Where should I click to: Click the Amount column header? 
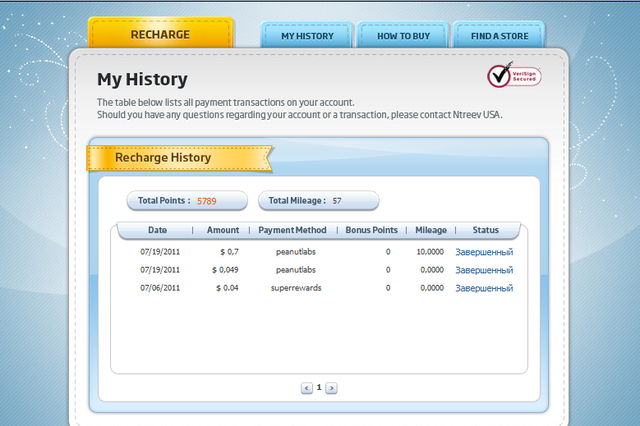[x=223, y=230]
